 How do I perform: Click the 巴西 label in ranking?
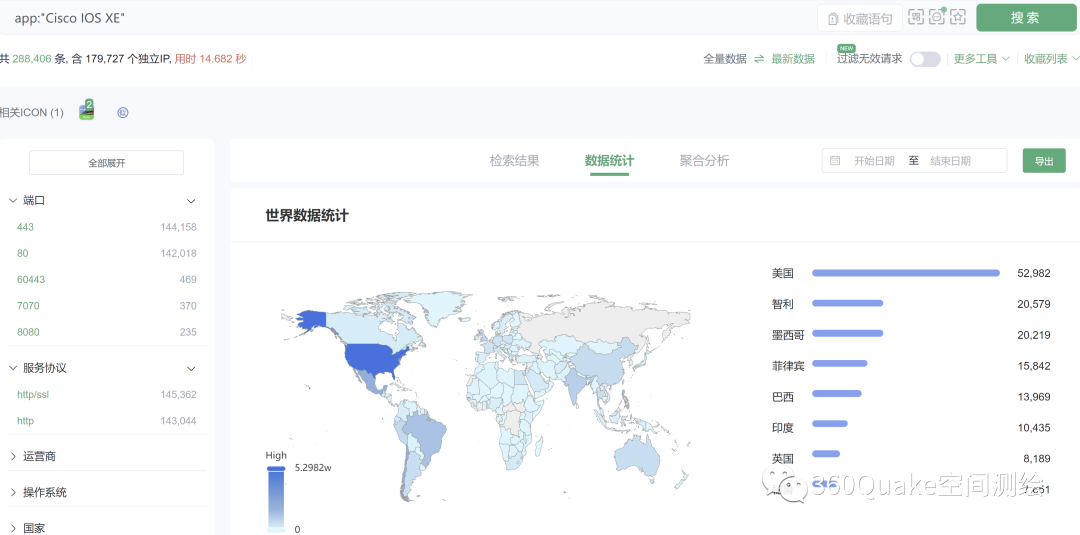[782, 397]
